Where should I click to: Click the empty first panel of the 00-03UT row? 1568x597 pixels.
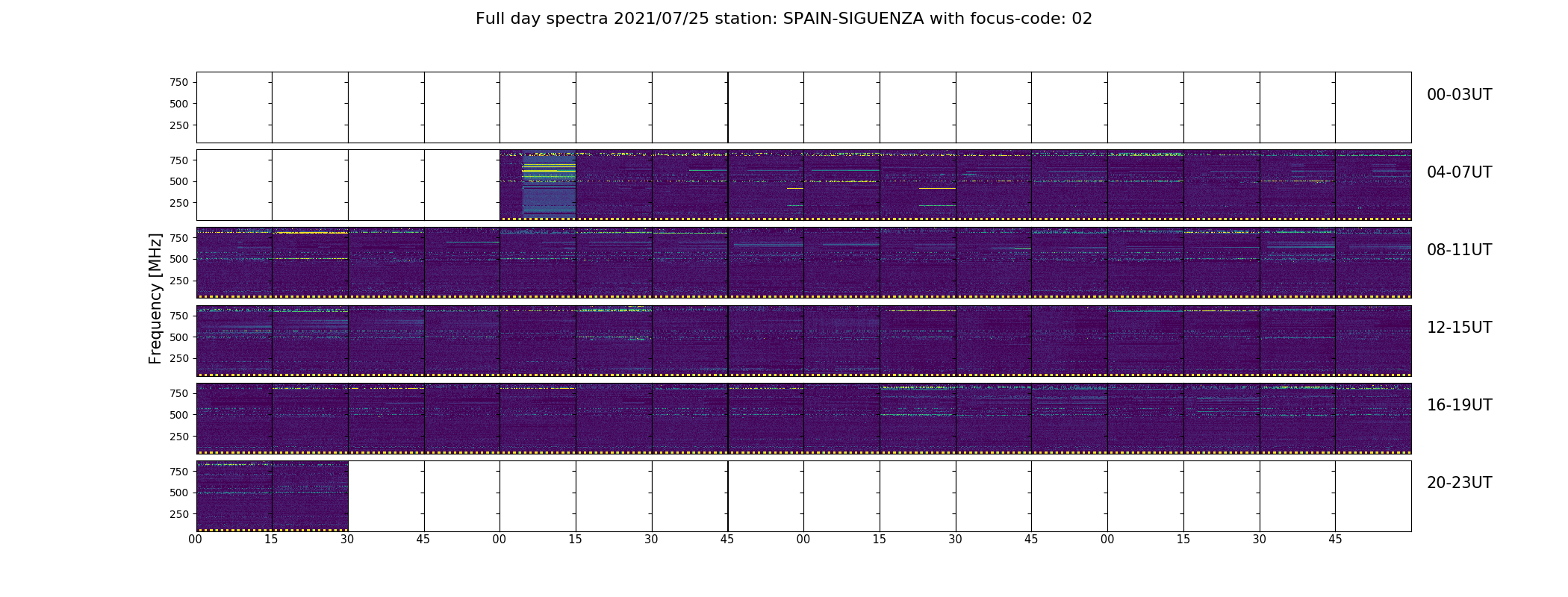point(234,107)
